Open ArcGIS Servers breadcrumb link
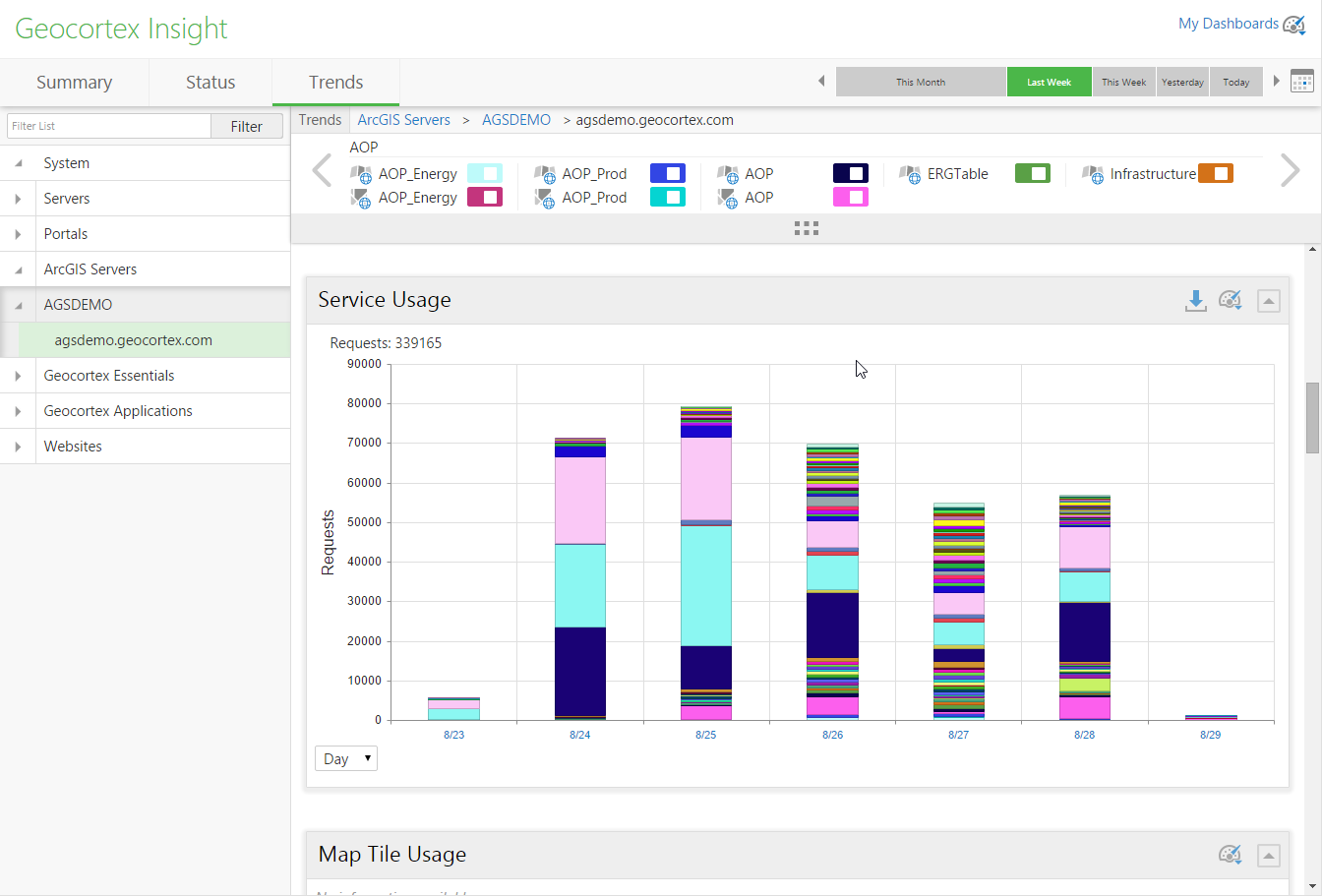This screenshot has width=1322, height=896. click(404, 120)
